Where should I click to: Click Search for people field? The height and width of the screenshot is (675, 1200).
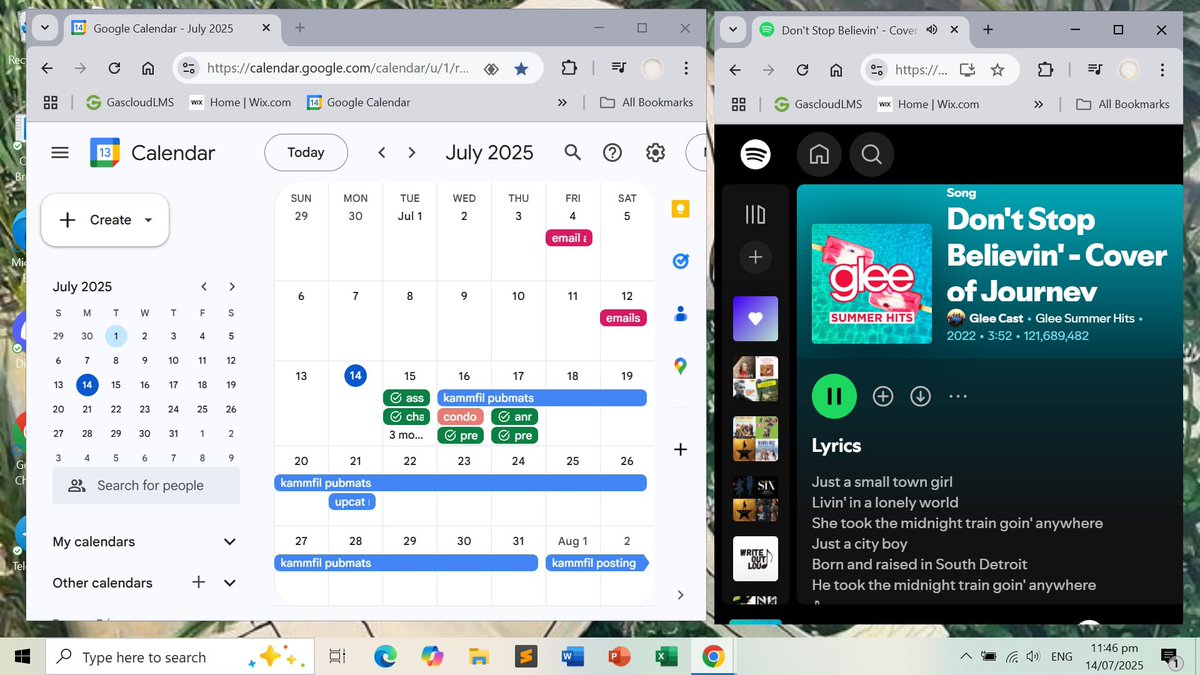(146, 486)
